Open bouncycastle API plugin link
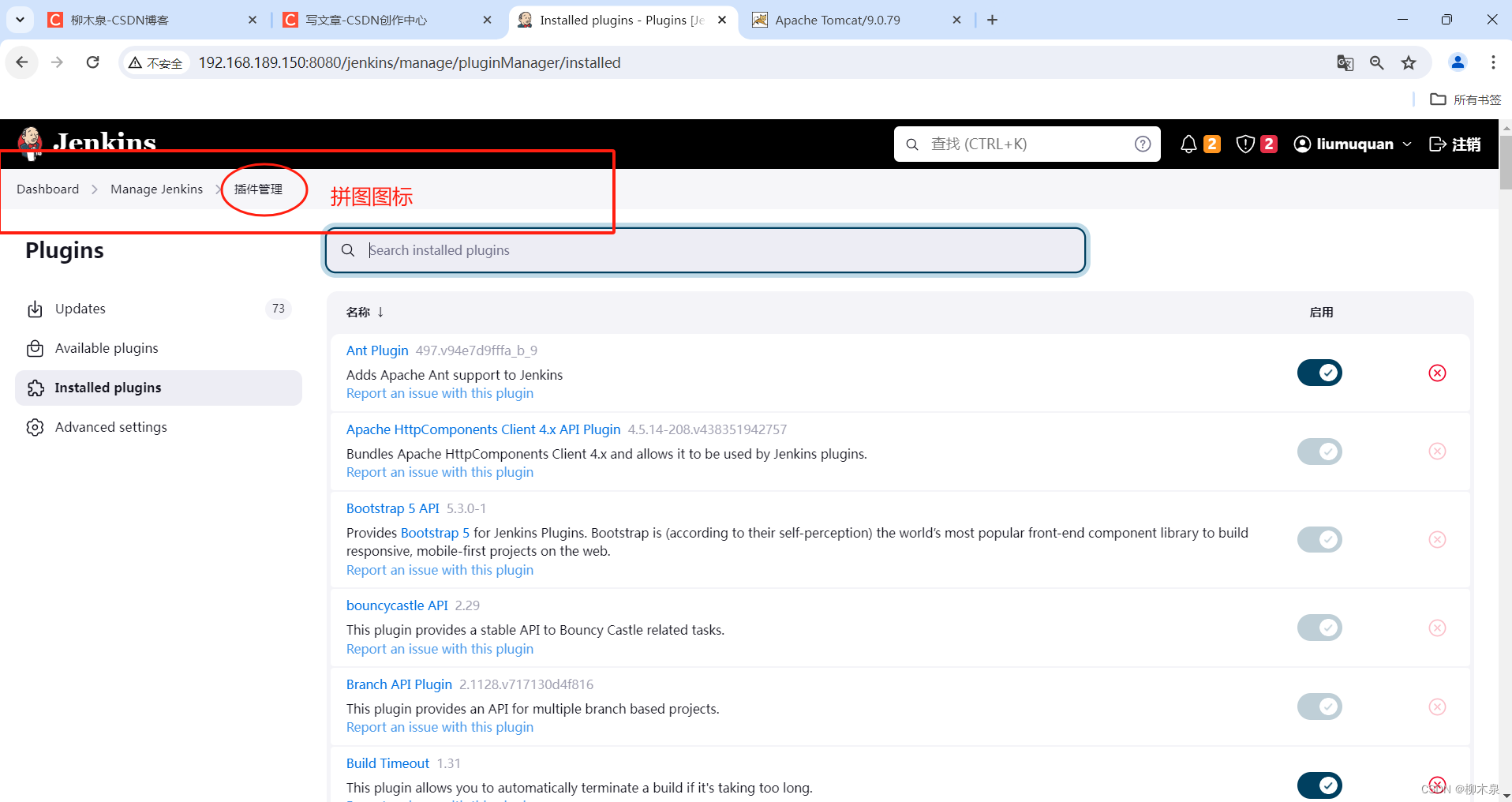 (397, 605)
